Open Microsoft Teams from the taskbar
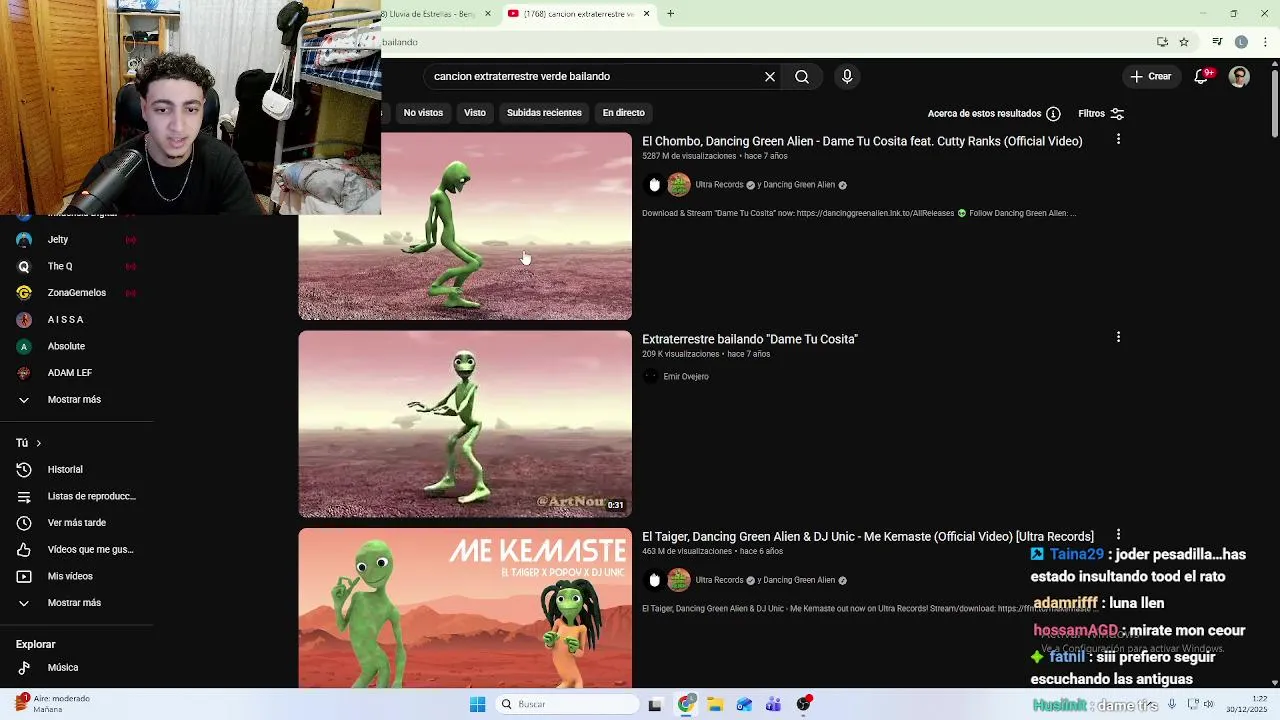The height and width of the screenshot is (720, 1280). [x=773, y=704]
